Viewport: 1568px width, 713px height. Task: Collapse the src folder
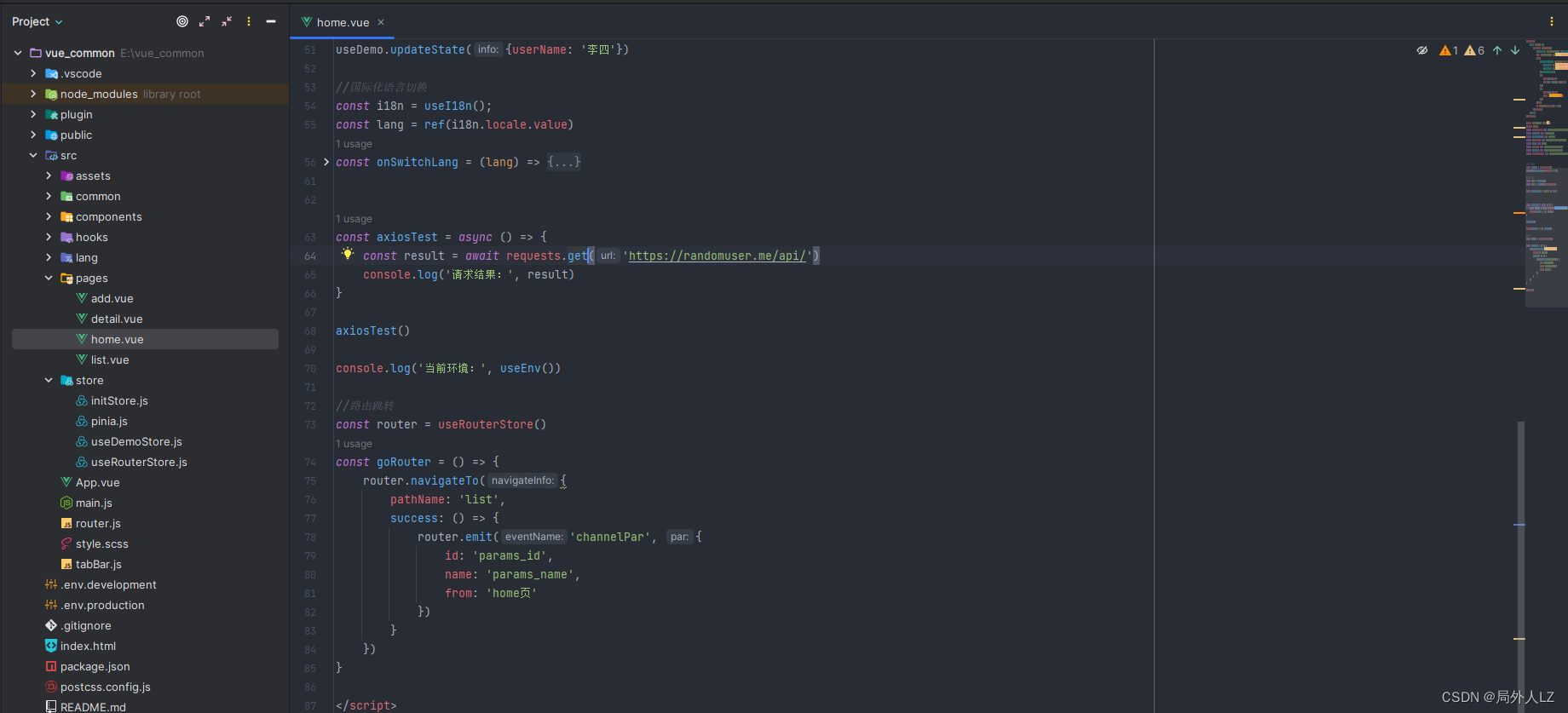point(33,155)
